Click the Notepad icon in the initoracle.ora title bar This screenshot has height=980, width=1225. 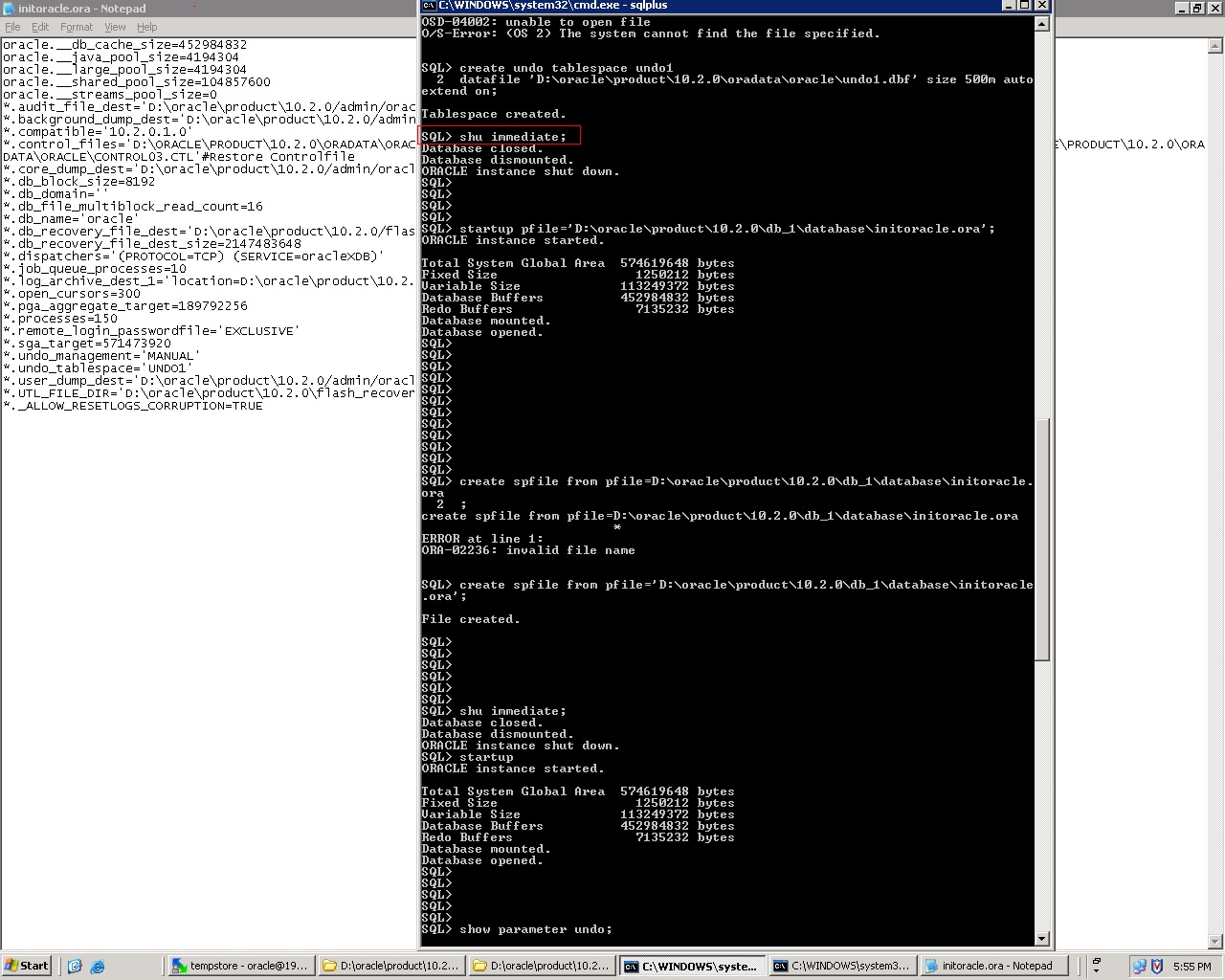pyautogui.click(x=10, y=8)
